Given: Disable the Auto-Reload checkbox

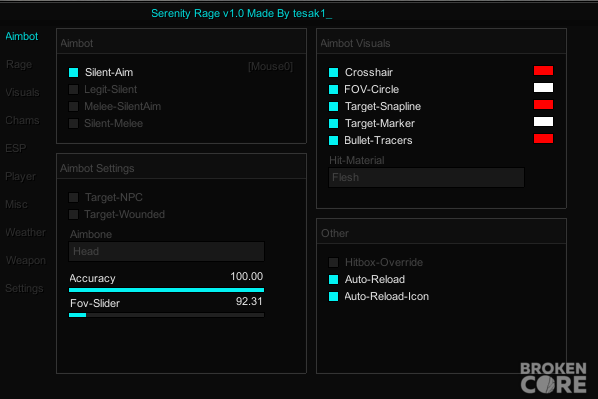Looking at the screenshot, I should (x=333, y=280).
